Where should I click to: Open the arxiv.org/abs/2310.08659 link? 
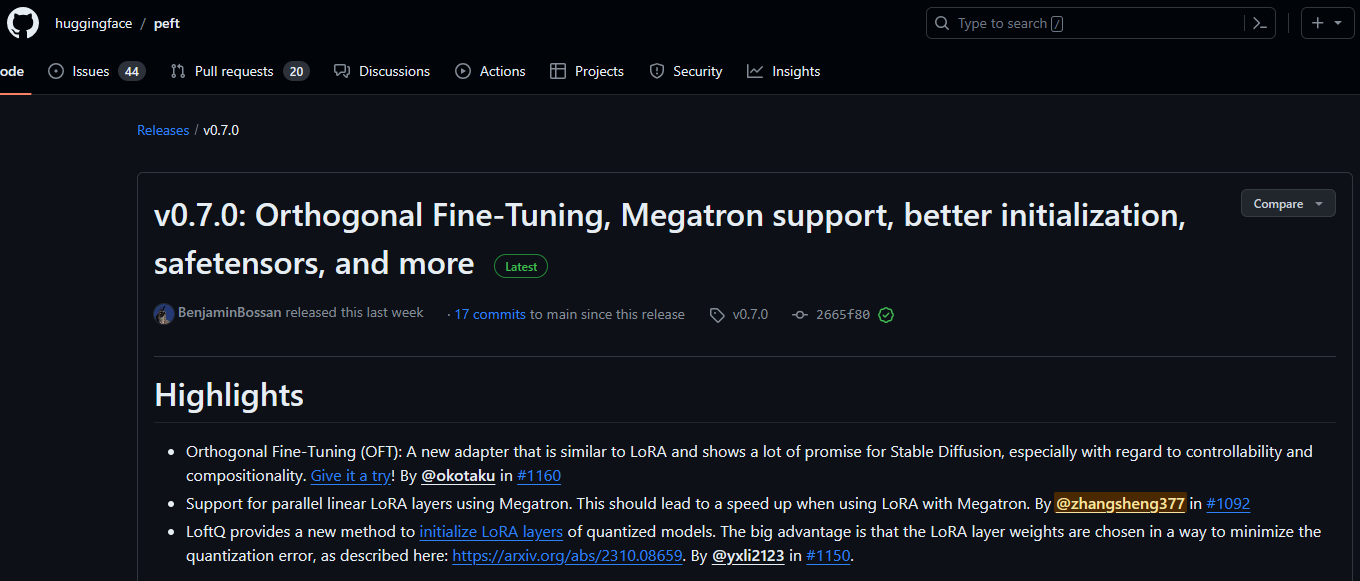pyautogui.click(x=567, y=555)
